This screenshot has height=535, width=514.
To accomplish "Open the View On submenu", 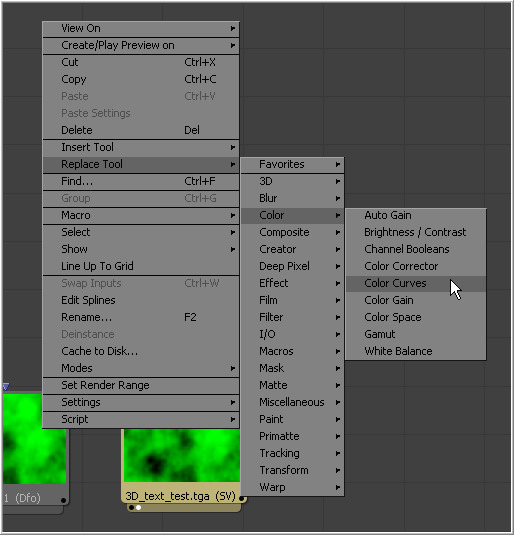I will point(141,28).
